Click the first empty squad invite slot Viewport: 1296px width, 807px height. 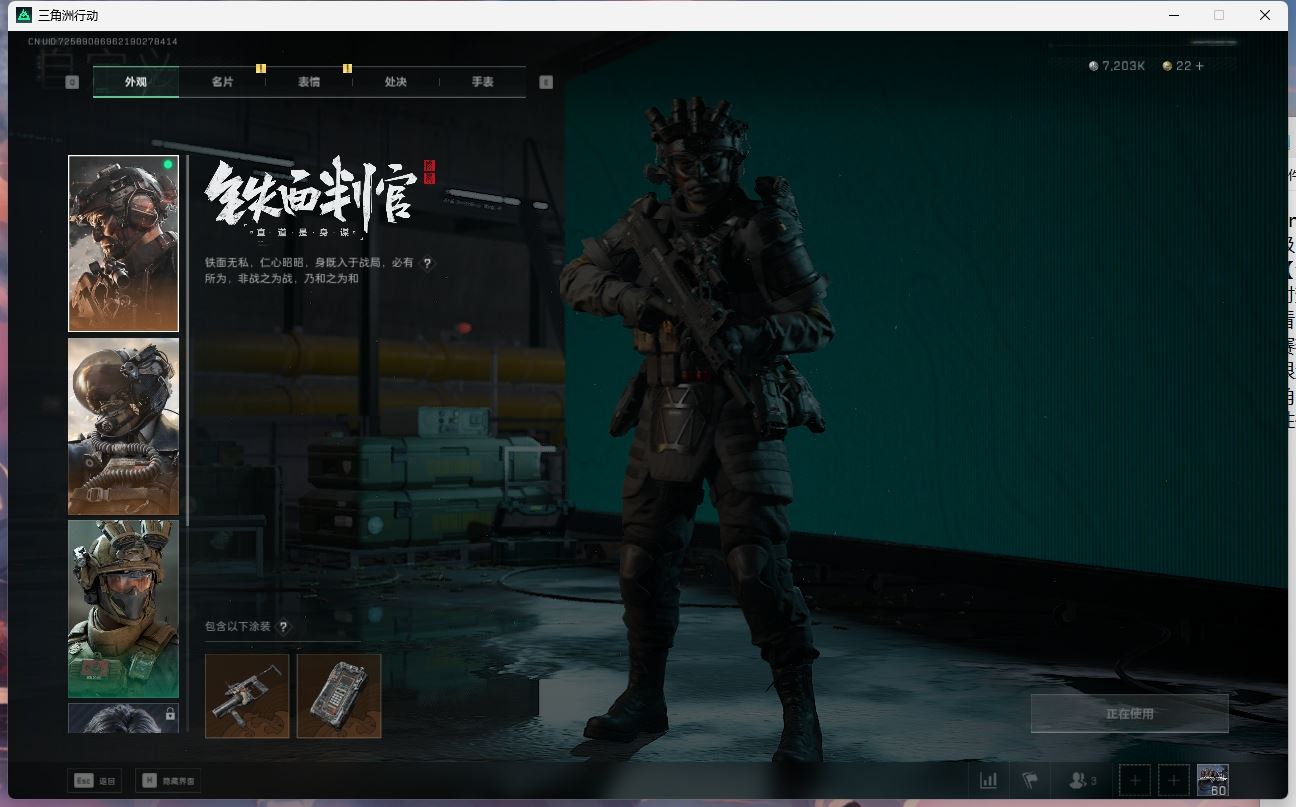point(1134,780)
